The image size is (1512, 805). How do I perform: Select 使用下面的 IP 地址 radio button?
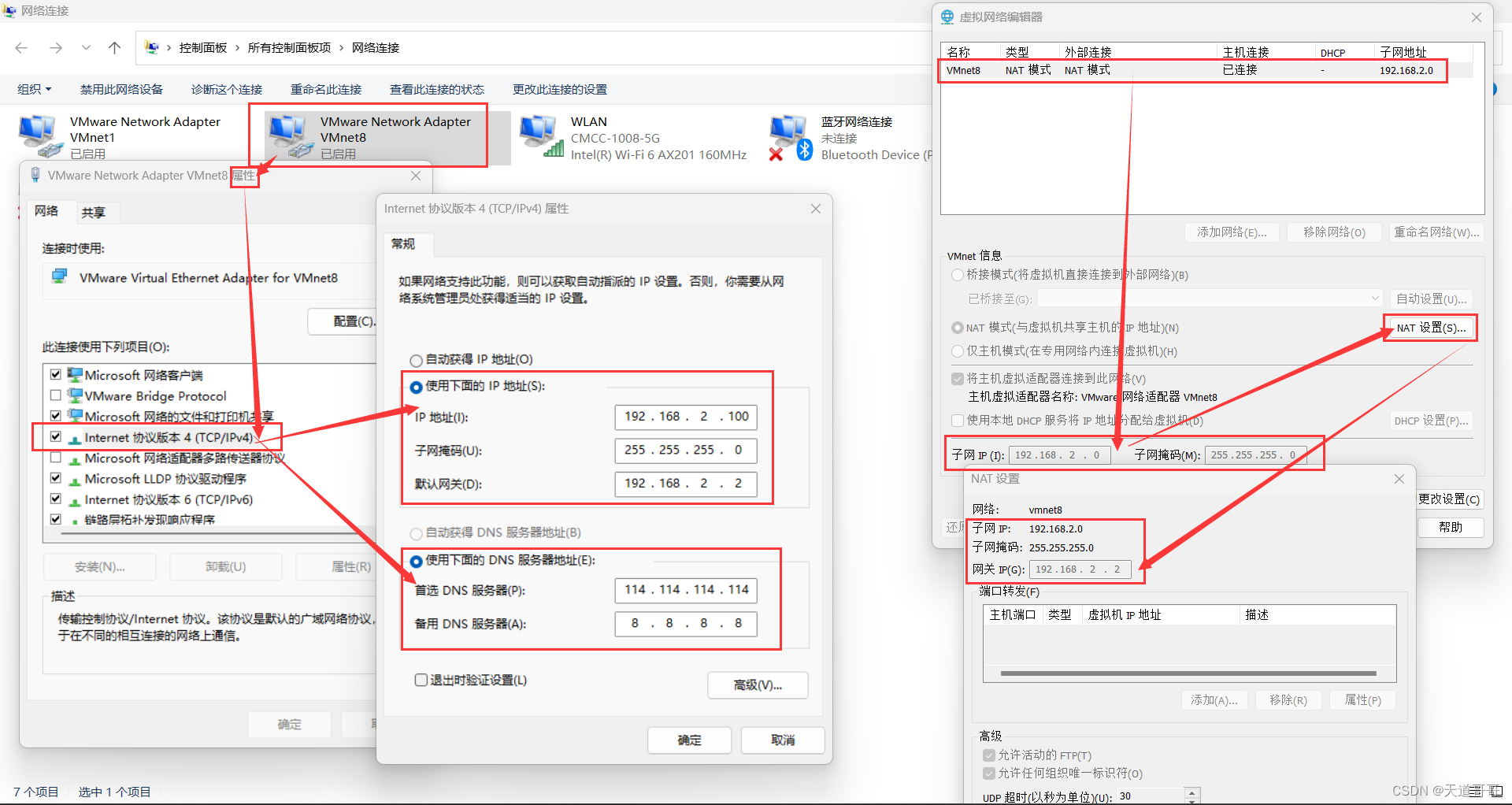click(x=416, y=387)
